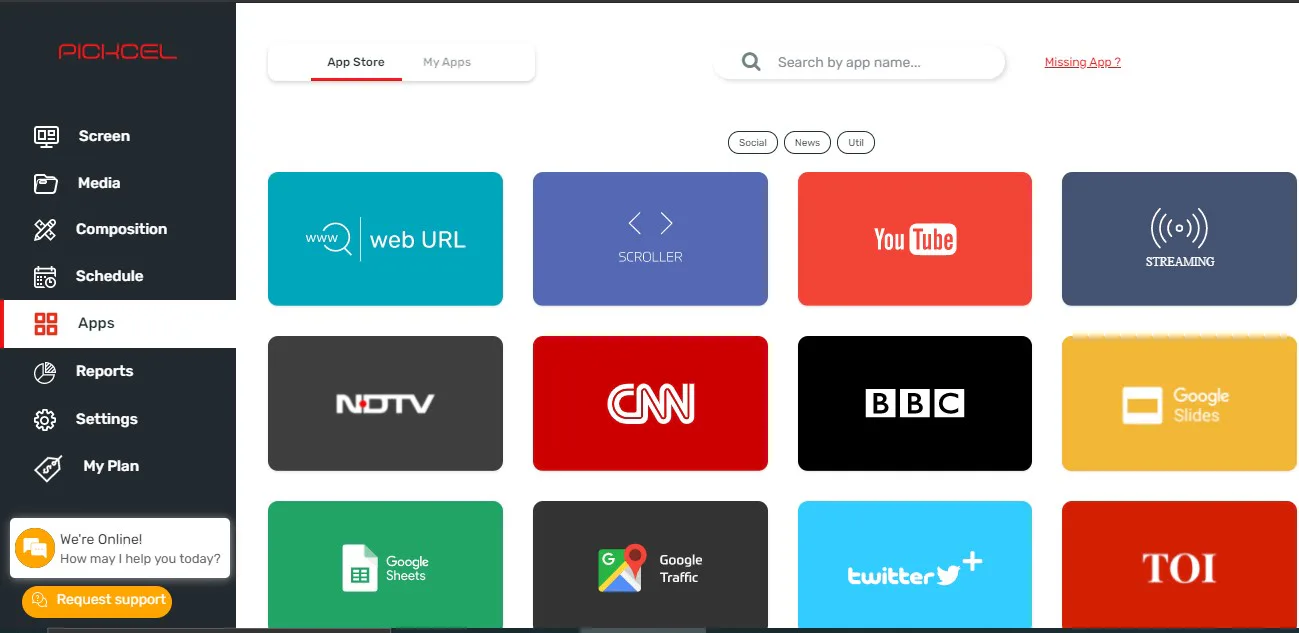The width and height of the screenshot is (1299, 633).
Task: Click the Request support button
Action: [x=97, y=600]
